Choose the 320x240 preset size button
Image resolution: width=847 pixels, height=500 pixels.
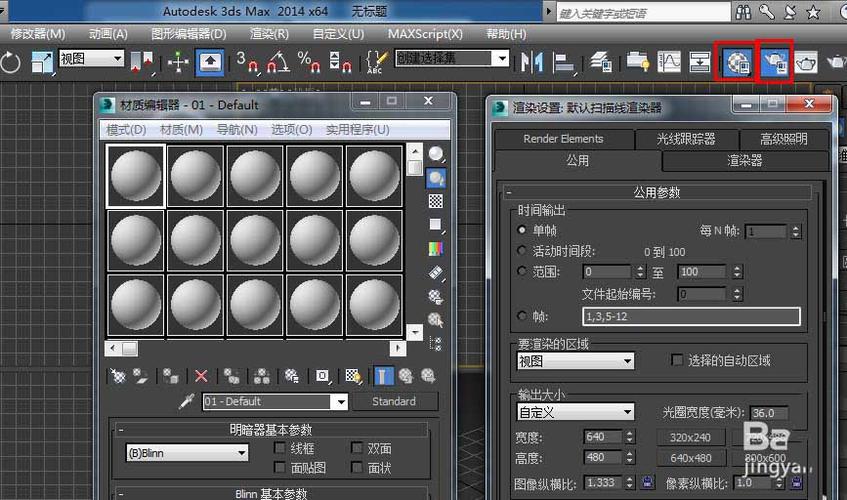[x=690, y=437]
